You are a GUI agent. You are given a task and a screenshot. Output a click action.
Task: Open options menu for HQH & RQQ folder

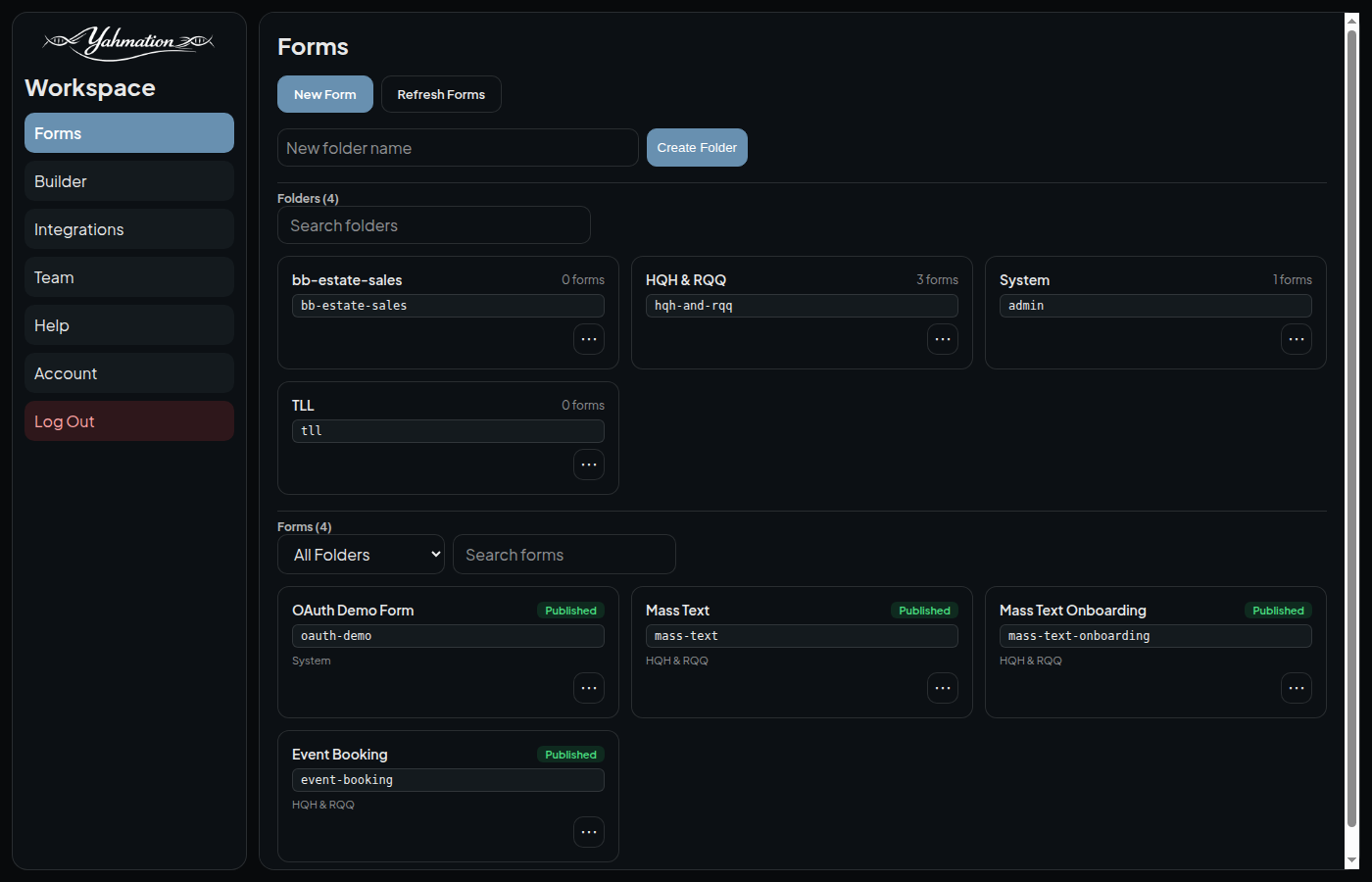pyautogui.click(x=943, y=339)
